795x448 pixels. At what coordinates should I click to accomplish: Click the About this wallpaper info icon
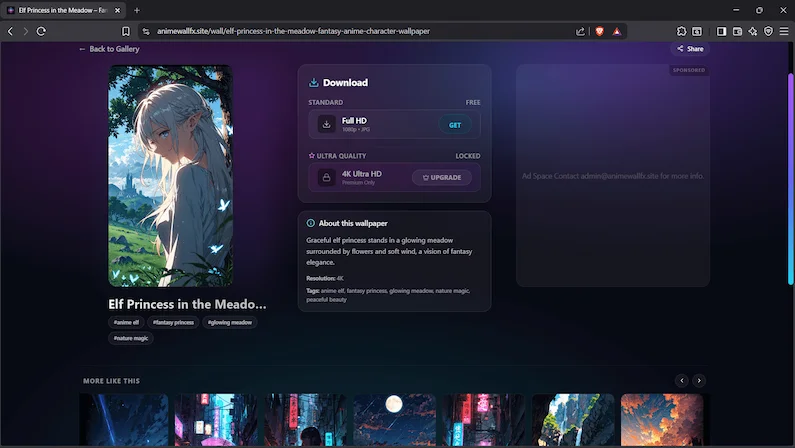click(310, 223)
